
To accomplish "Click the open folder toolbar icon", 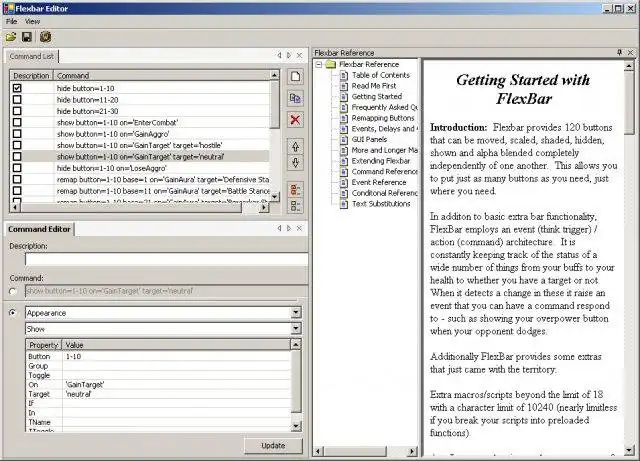I will click(11, 37).
